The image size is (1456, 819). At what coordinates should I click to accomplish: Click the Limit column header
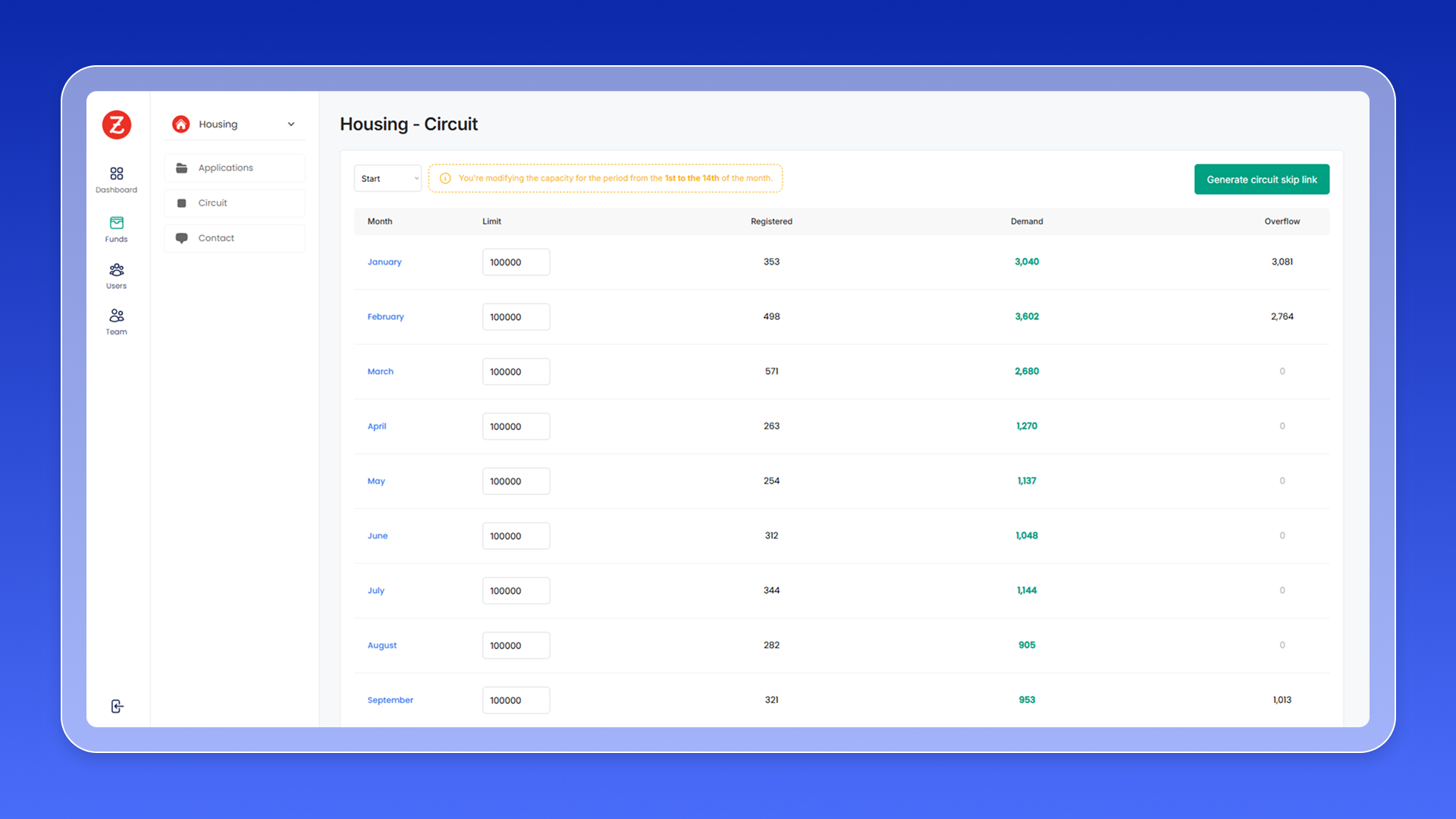(491, 221)
